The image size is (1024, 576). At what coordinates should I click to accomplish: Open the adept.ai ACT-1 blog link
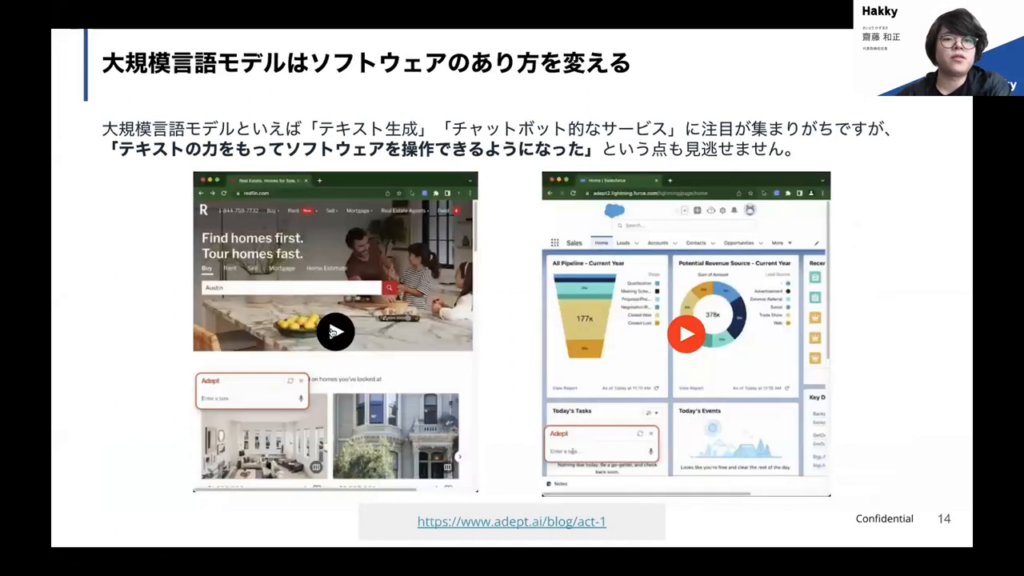(511, 521)
